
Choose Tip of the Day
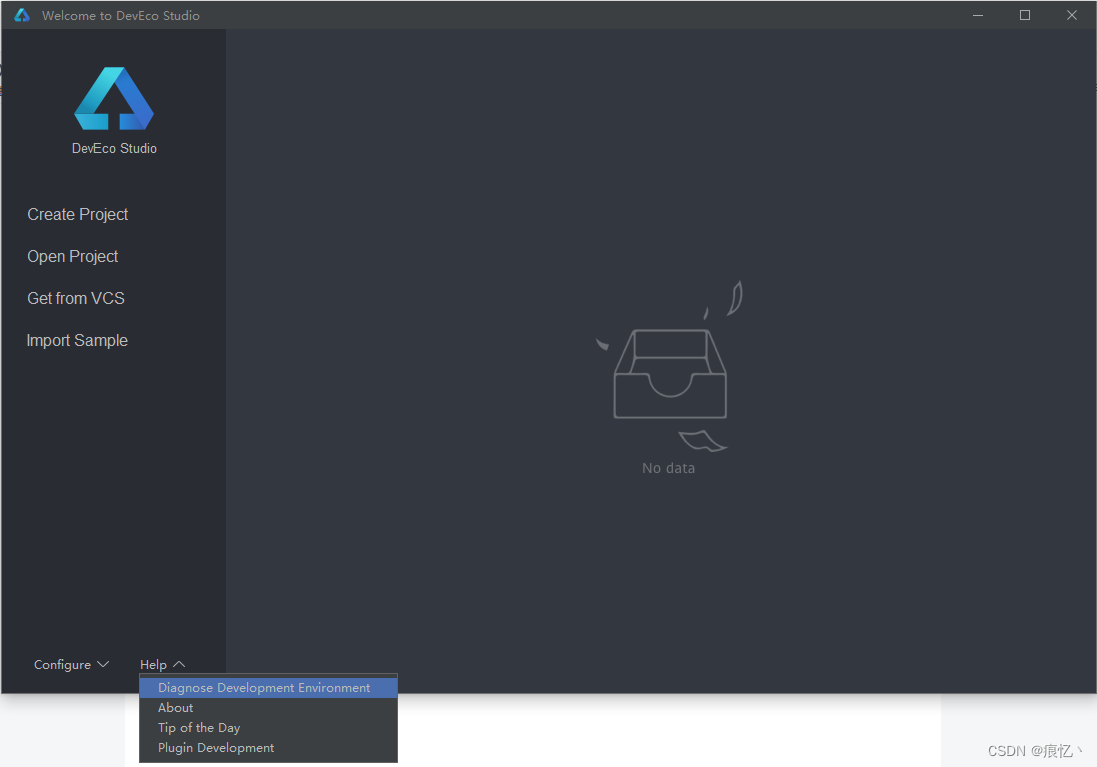click(269, 728)
